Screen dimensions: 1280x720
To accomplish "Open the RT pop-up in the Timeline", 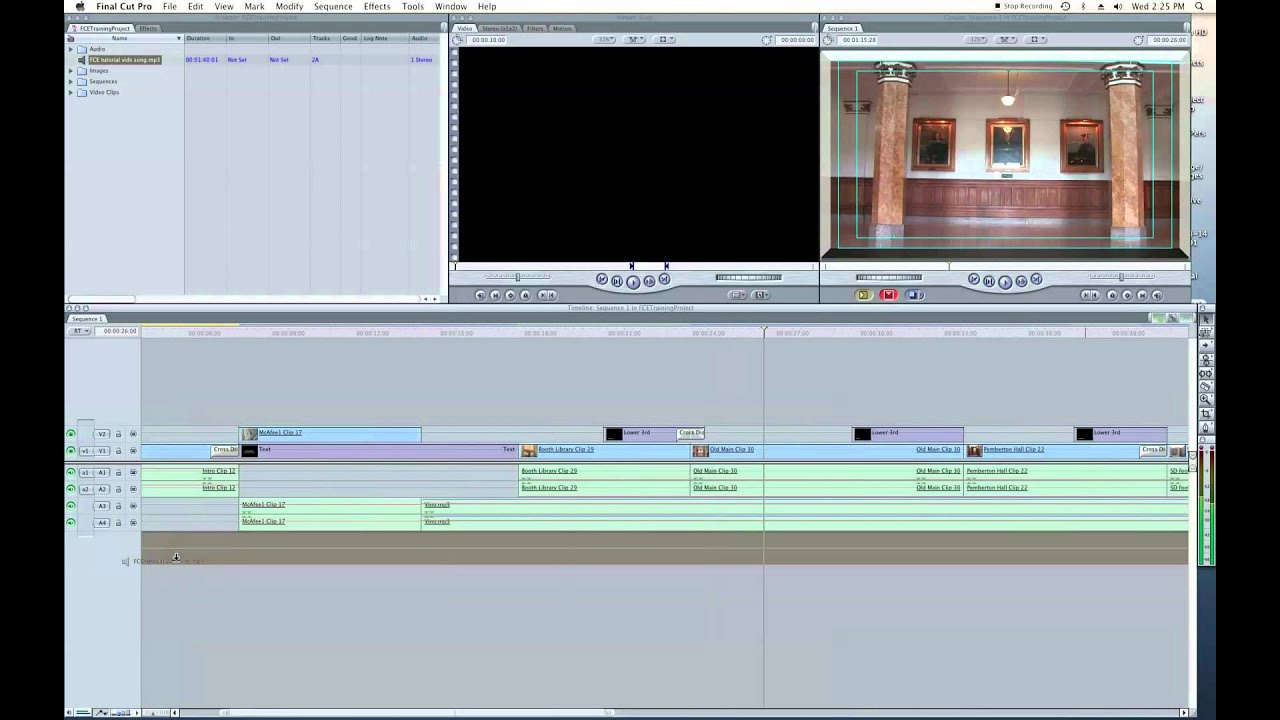I will click(x=80, y=331).
